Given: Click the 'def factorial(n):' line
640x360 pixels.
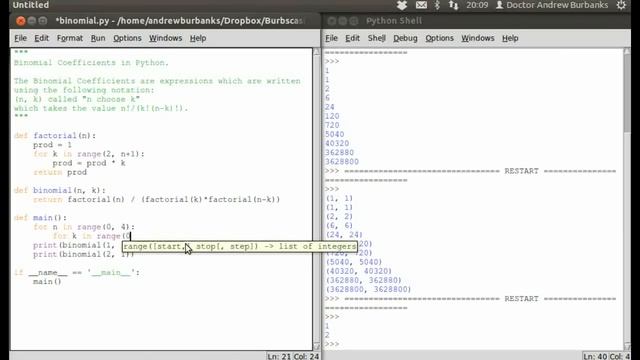Looking at the screenshot, I should point(55,136).
